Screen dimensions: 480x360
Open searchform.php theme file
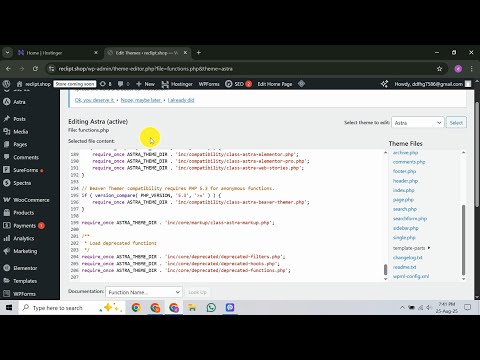[410, 219]
